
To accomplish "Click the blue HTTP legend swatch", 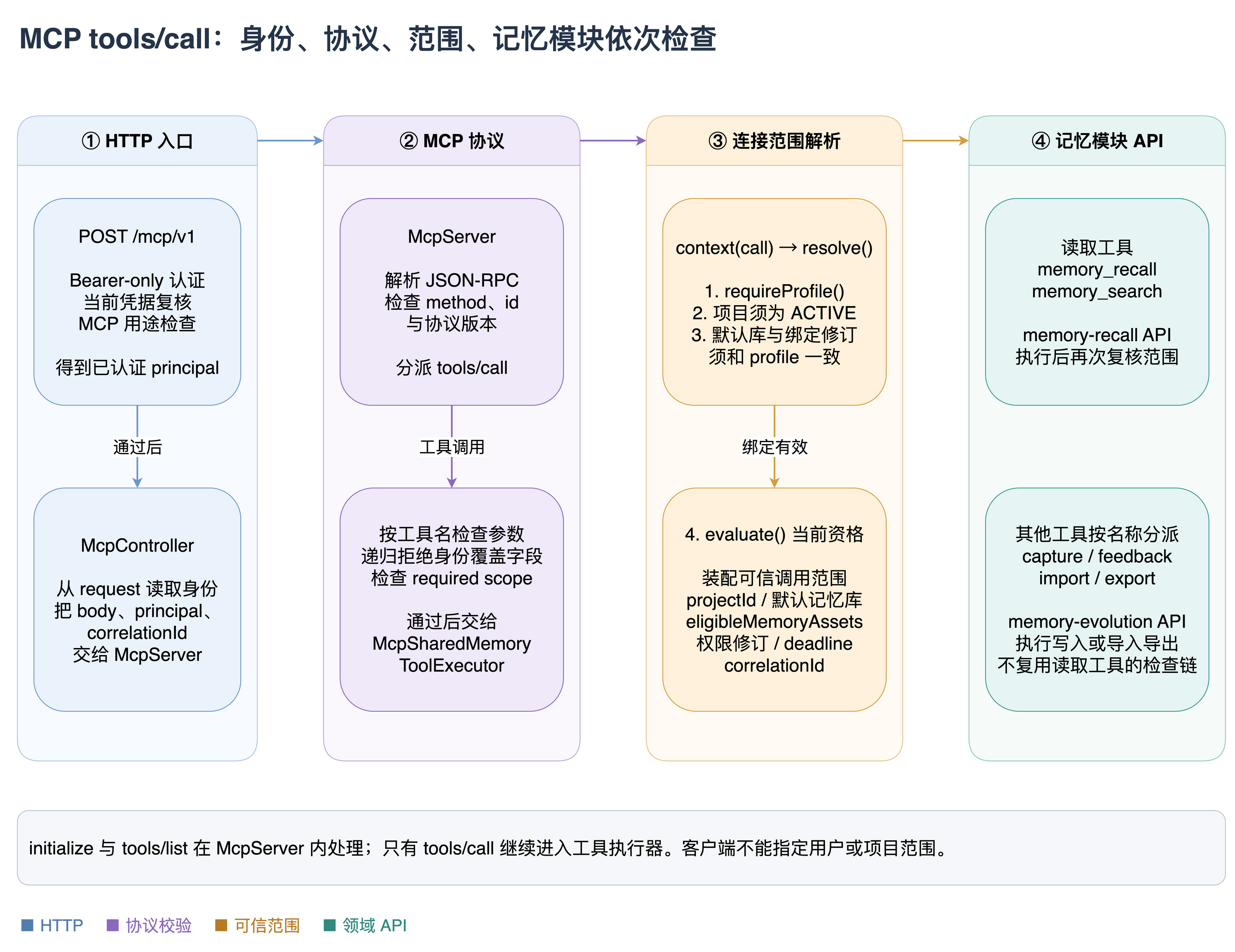I will (27, 926).
